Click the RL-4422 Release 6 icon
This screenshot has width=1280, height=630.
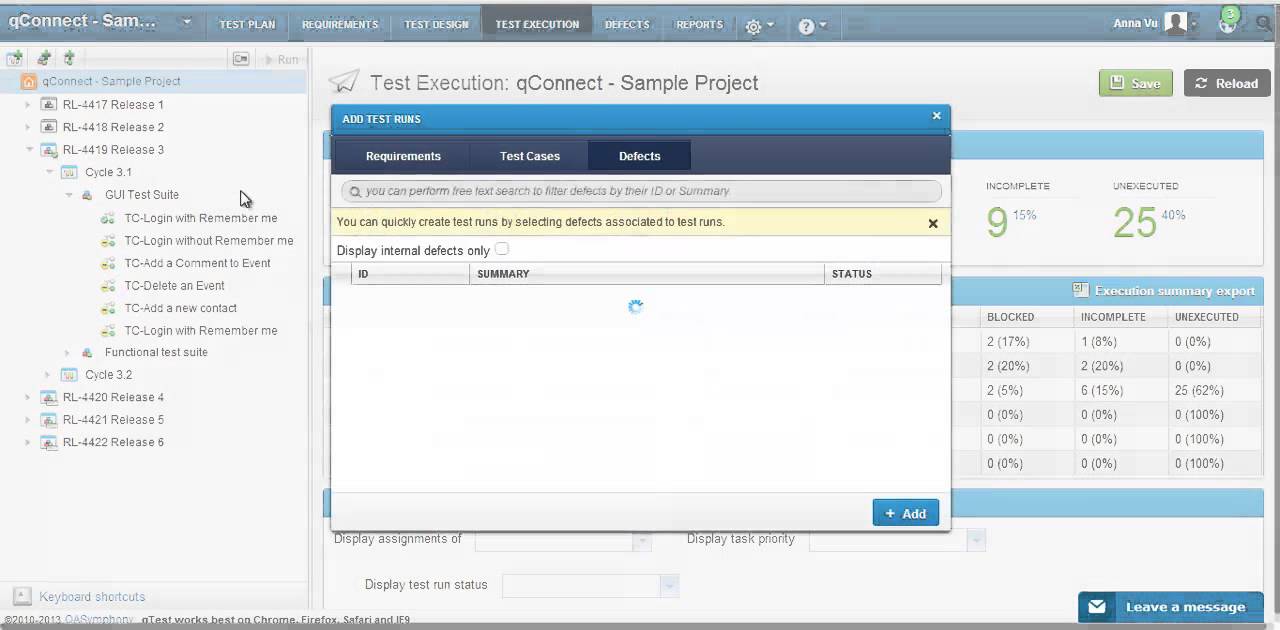pos(48,442)
